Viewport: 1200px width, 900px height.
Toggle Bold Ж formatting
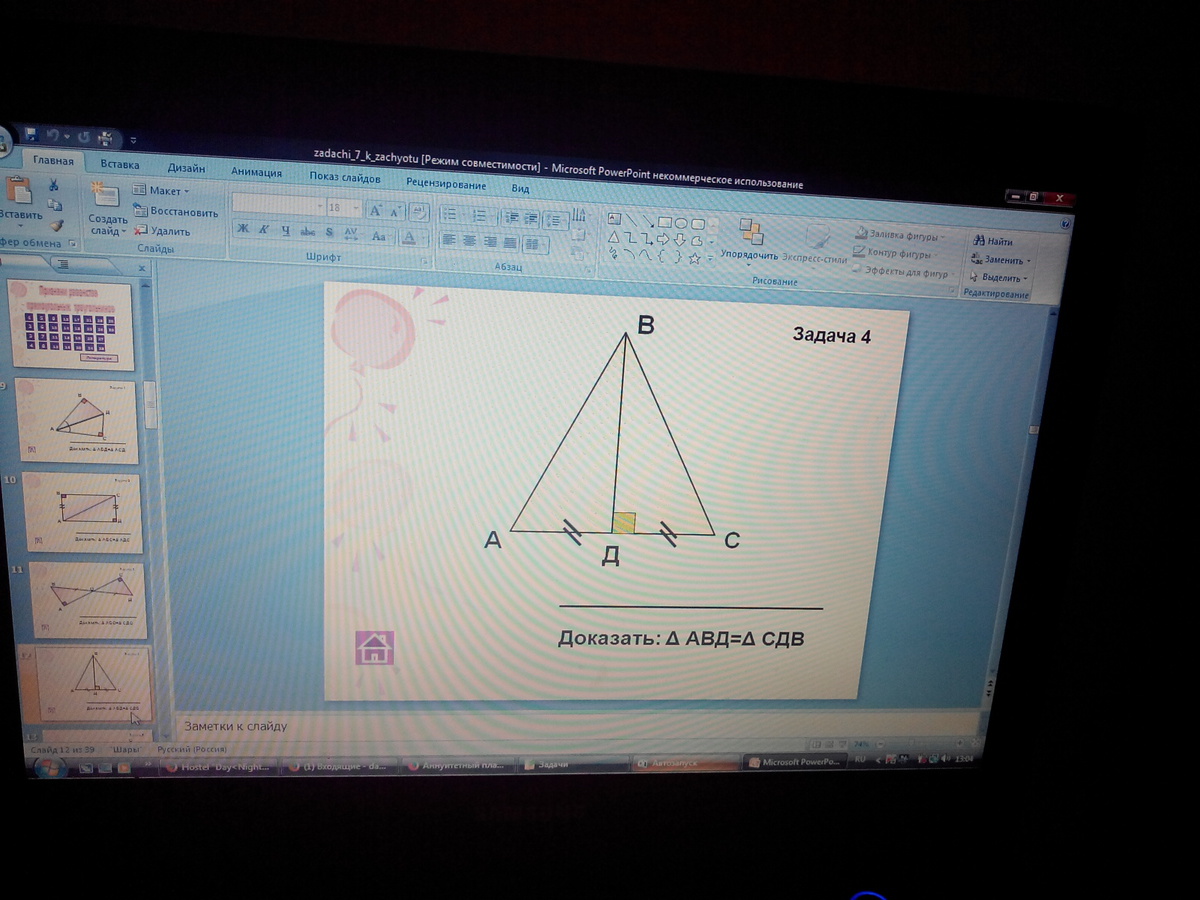[243, 229]
